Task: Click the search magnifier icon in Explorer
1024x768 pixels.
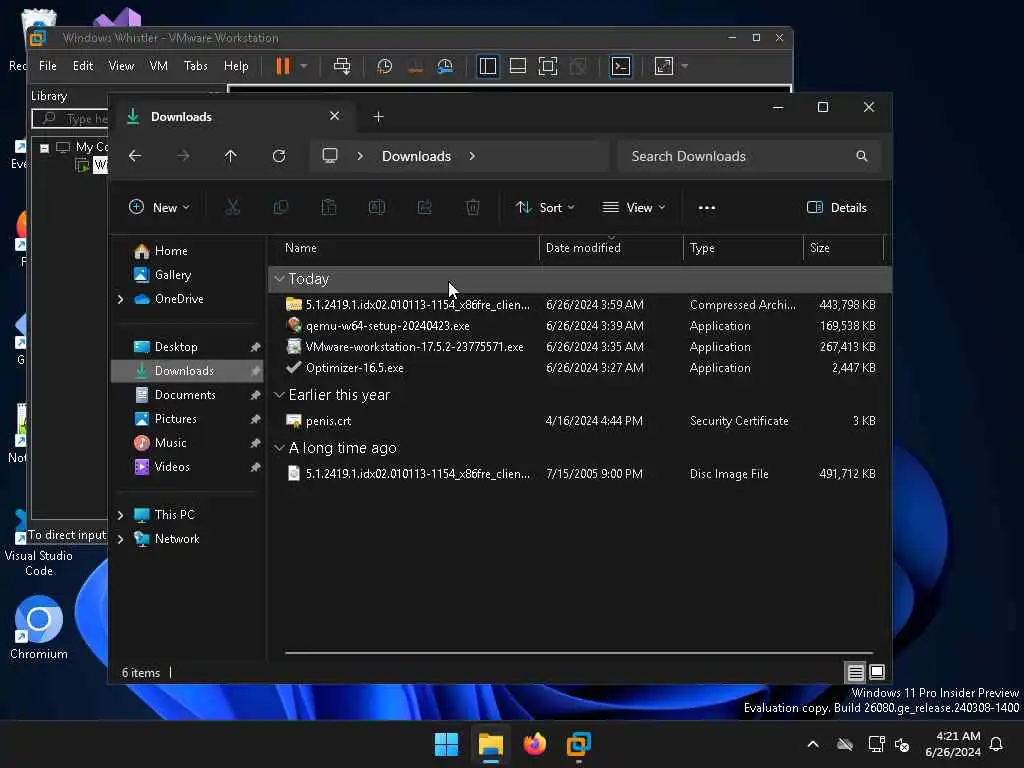Action: (x=862, y=156)
